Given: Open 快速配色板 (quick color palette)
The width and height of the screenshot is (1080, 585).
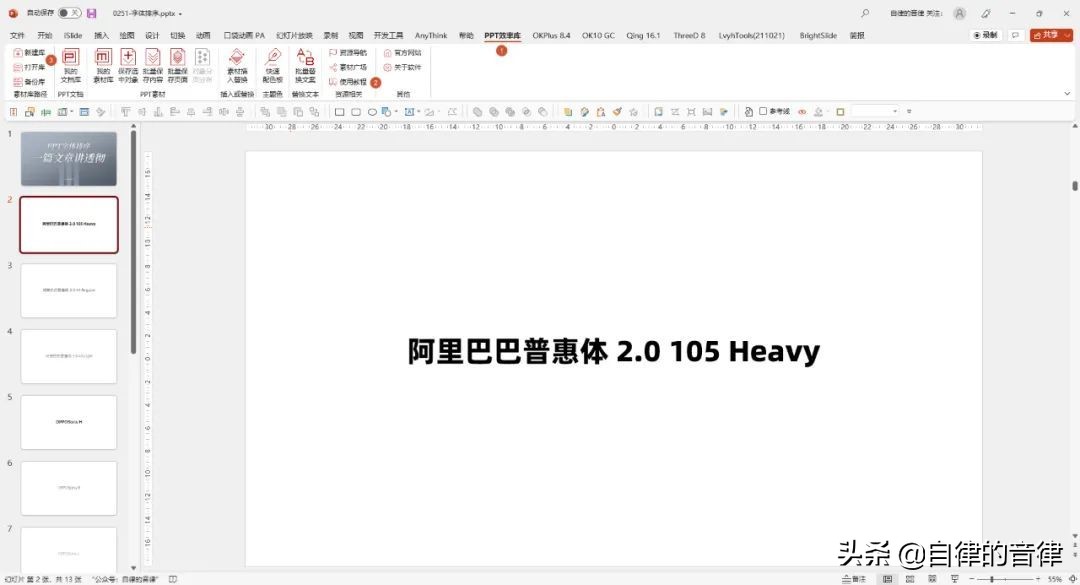Looking at the screenshot, I should pos(273,66).
